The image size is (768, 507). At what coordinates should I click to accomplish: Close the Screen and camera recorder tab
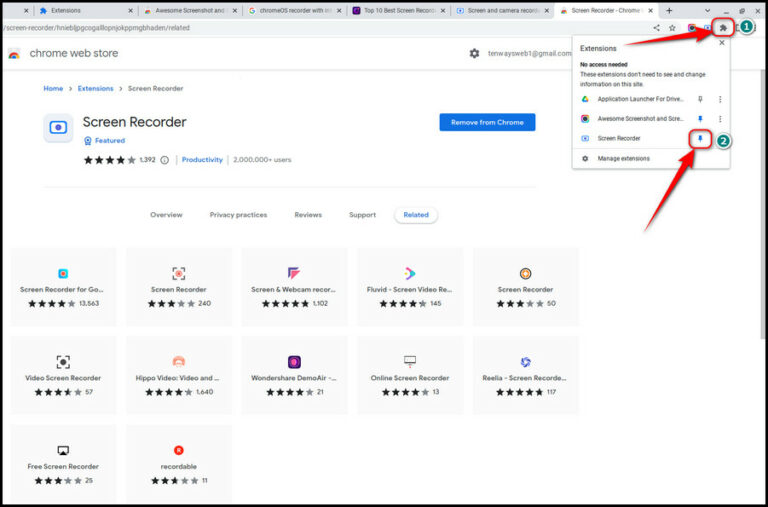pyautogui.click(x=547, y=10)
